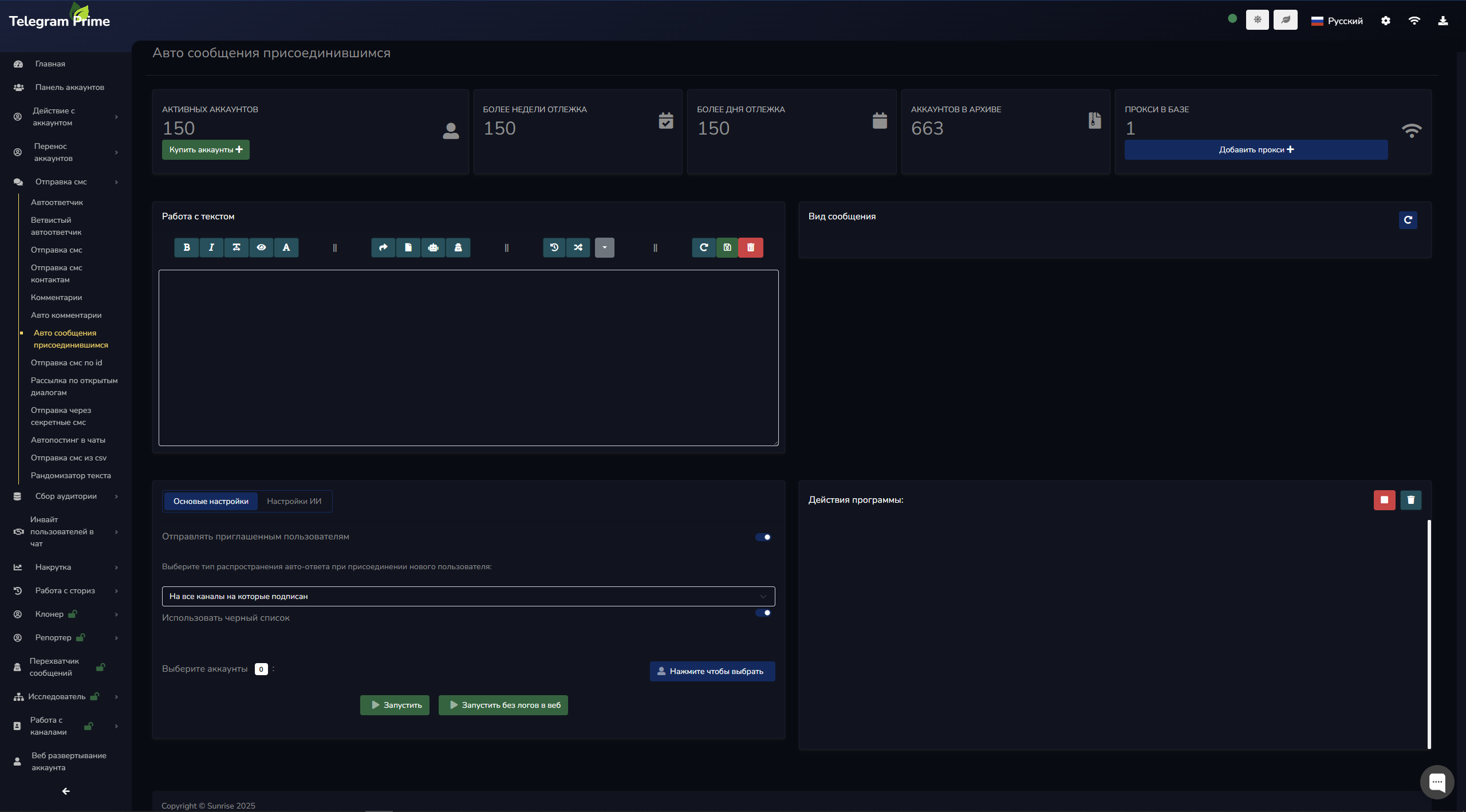Expand the Клонер menu
The height and width of the screenshot is (812, 1466).
point(66,614)
